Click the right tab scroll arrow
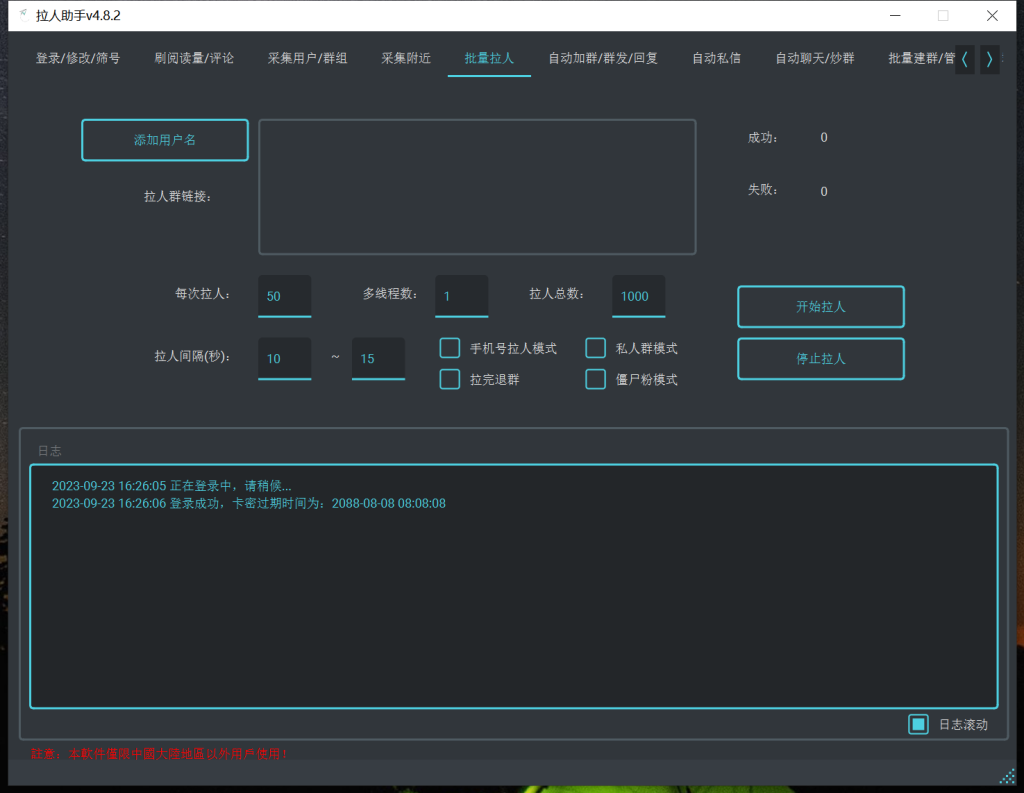The image size is (1024, 793). [x=989, y=59]
